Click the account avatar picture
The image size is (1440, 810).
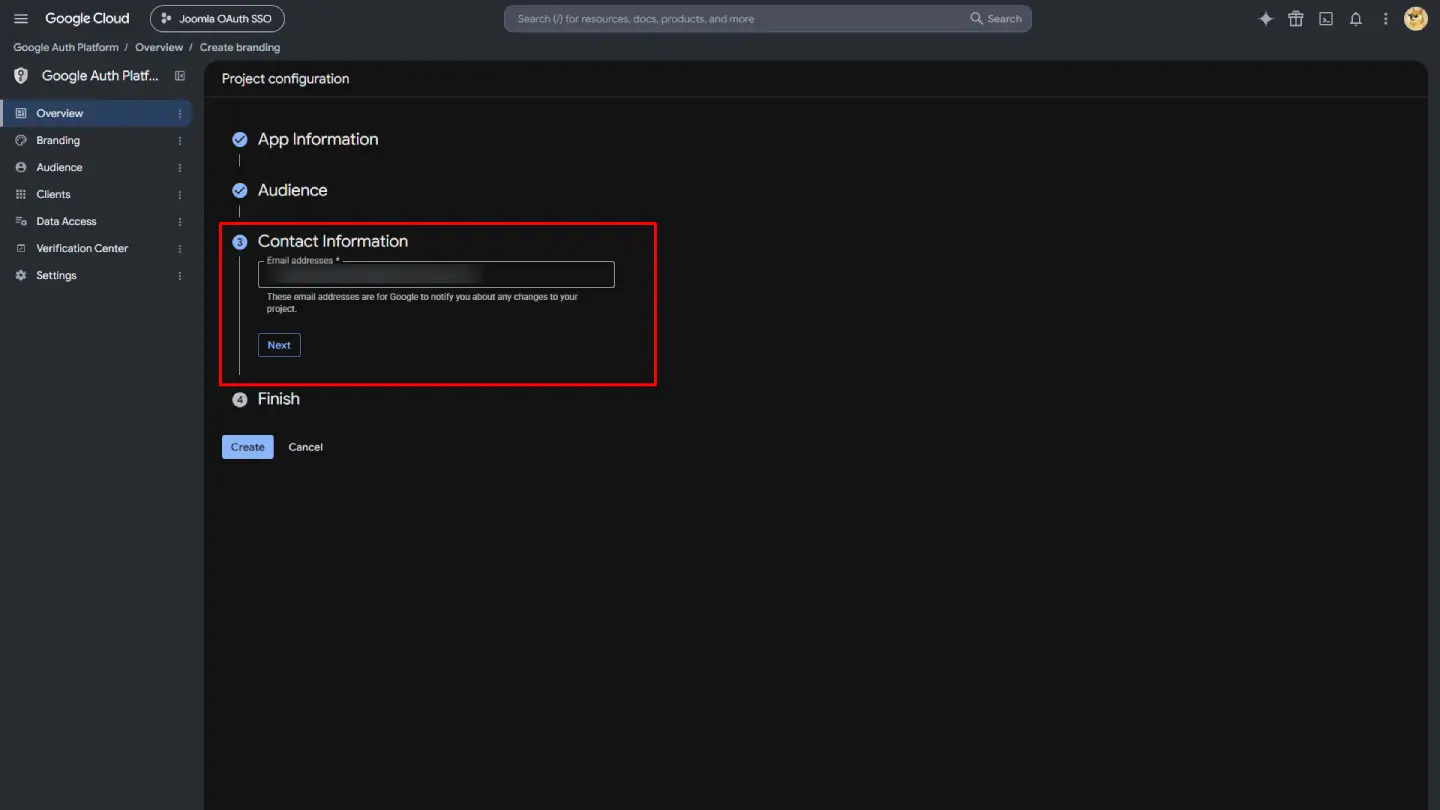pos(1416,19)
